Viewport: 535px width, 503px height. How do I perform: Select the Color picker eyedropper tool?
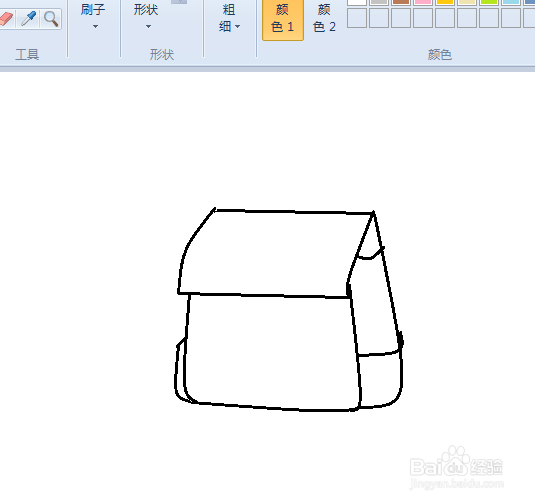pyautogui.click(x=29, y=19)
